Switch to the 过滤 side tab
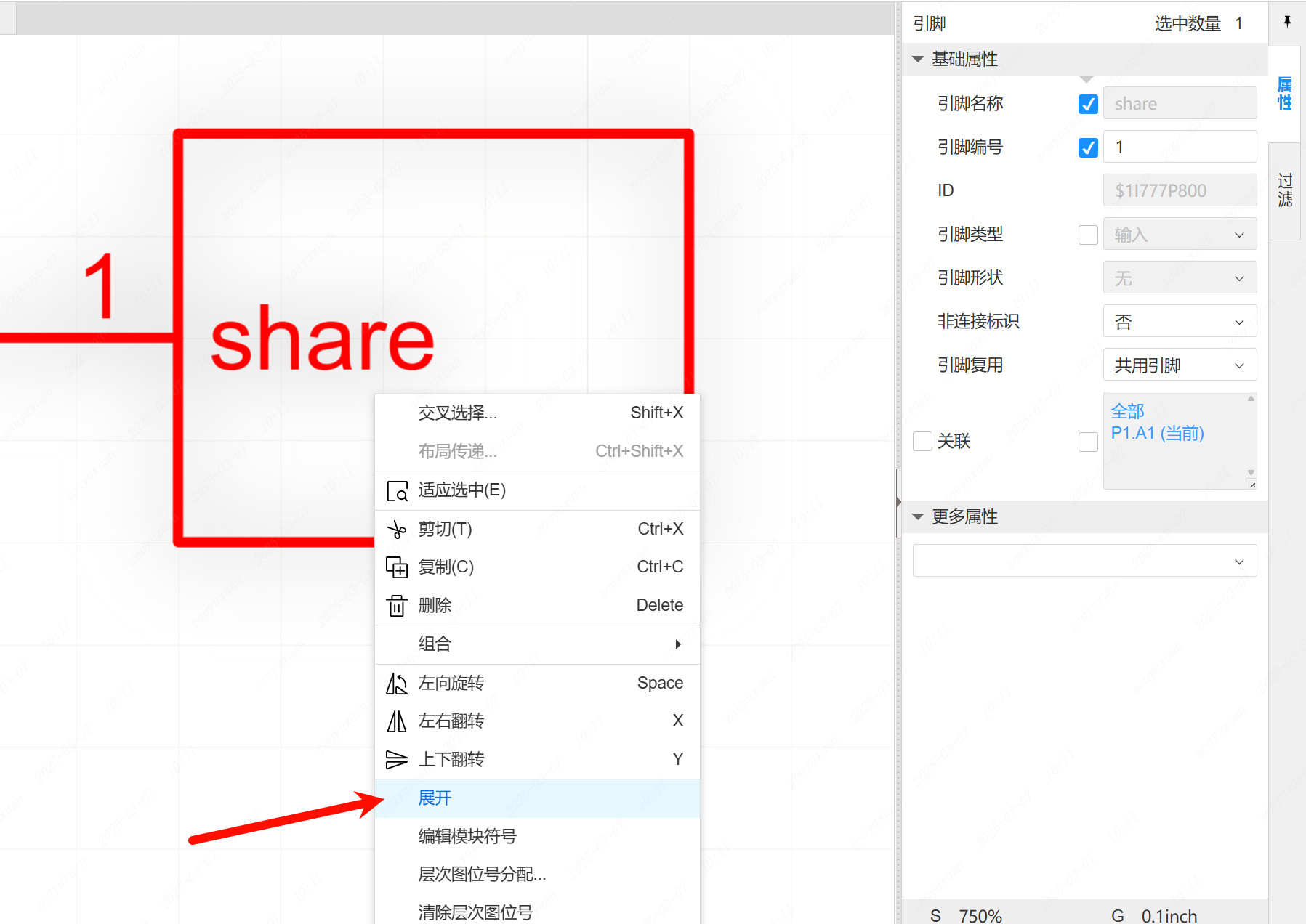1306x924 pixels. (x=1285, y=190)
